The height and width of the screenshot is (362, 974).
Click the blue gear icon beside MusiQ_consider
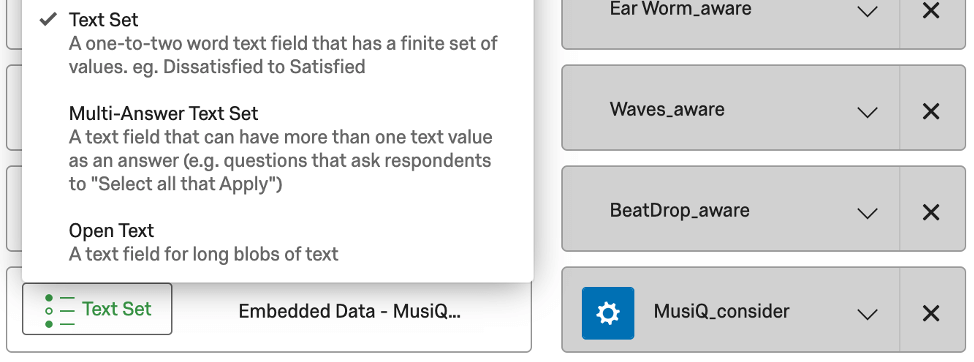point(608,313)
